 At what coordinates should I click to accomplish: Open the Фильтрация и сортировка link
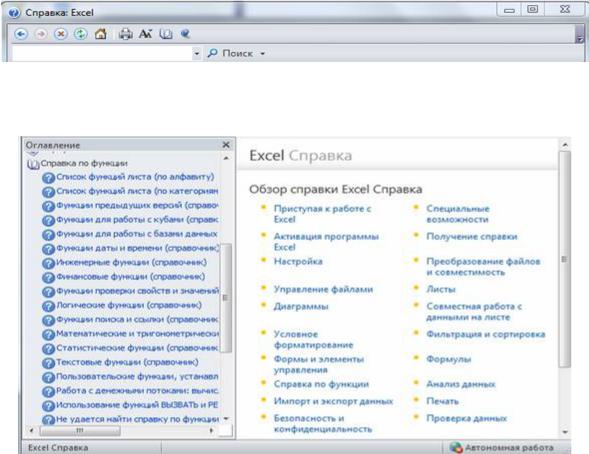pos(485,334)
